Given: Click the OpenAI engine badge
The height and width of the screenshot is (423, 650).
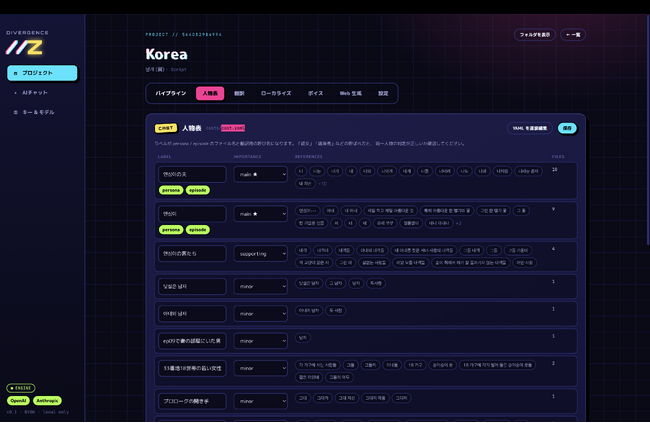Looking at the screenshot, I should coord(18,401).
